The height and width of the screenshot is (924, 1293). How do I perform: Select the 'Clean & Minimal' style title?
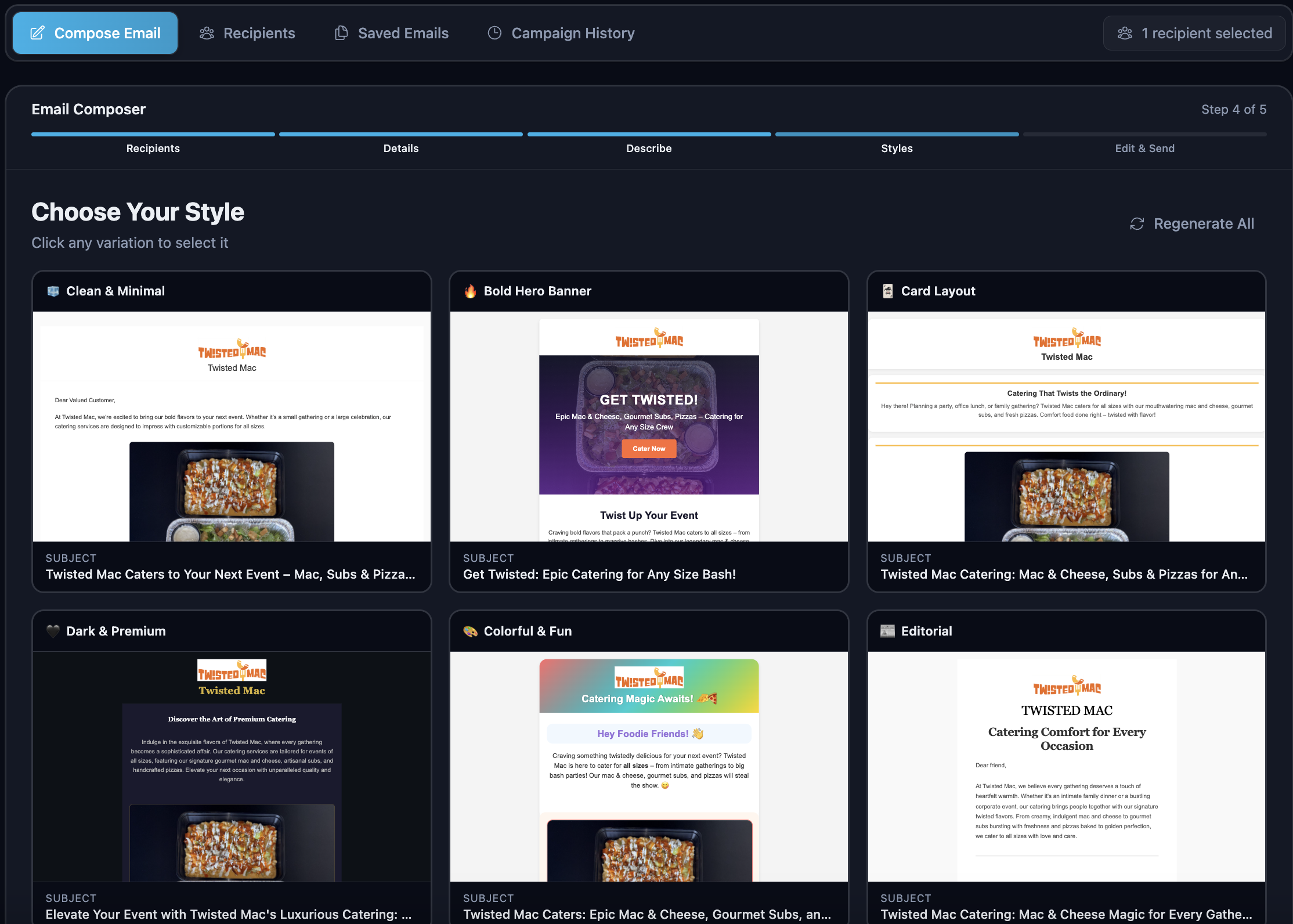coord(115,291)
